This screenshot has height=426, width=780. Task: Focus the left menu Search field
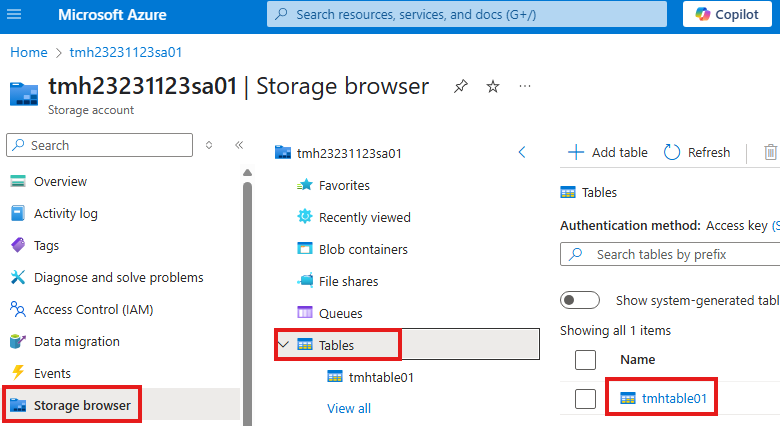pos(99,145)
